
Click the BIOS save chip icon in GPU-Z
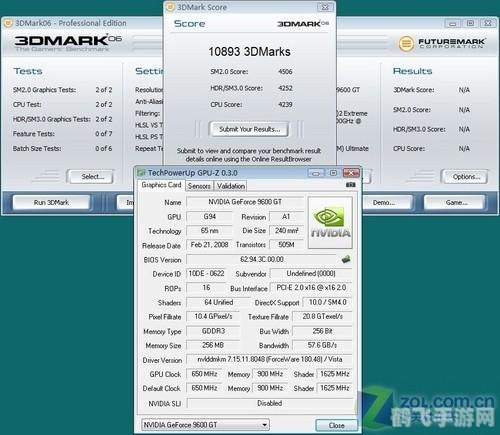pyautogui.click(x=346, y=259)
